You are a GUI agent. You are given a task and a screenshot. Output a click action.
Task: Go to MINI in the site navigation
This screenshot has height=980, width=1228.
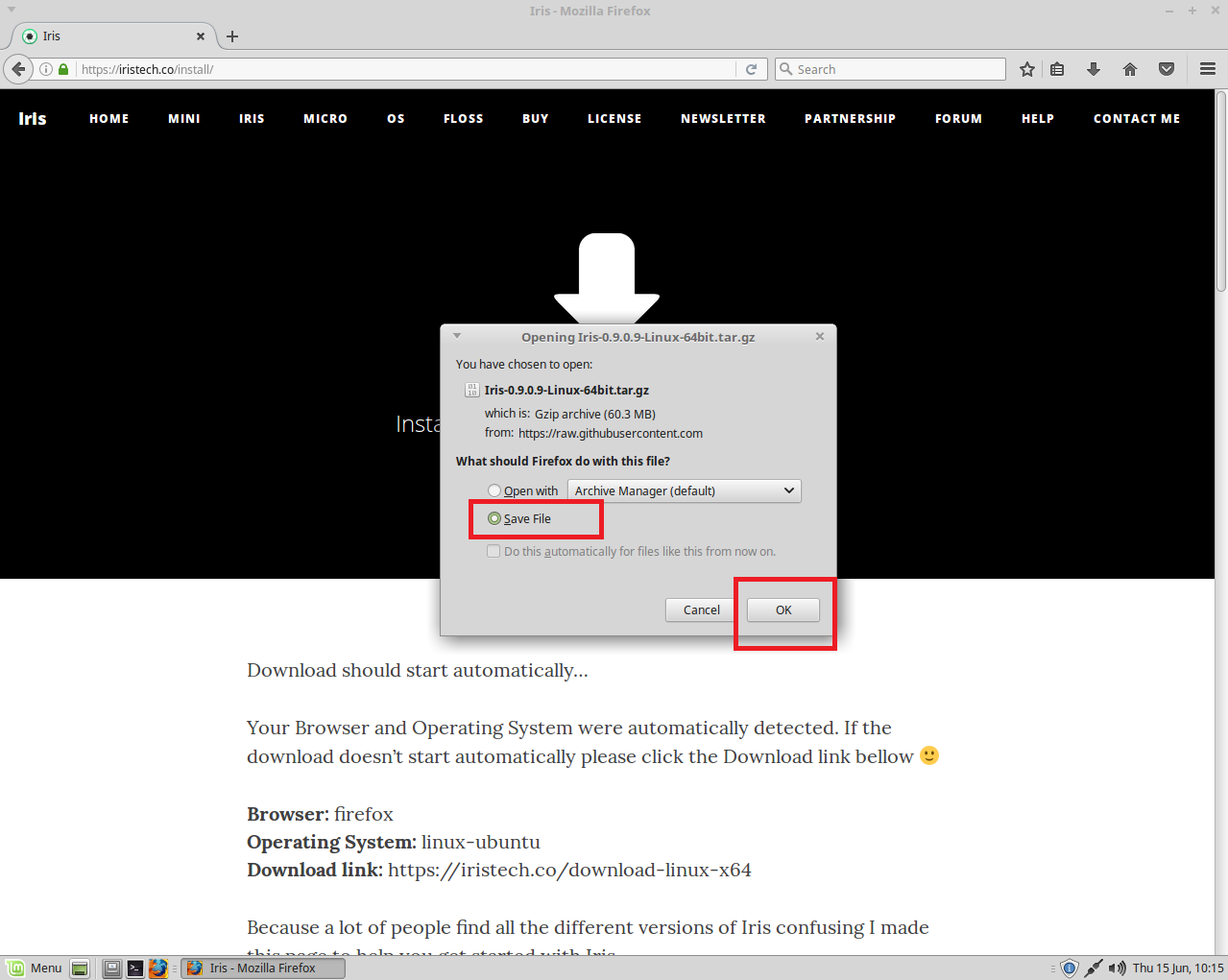click(184, 119)
